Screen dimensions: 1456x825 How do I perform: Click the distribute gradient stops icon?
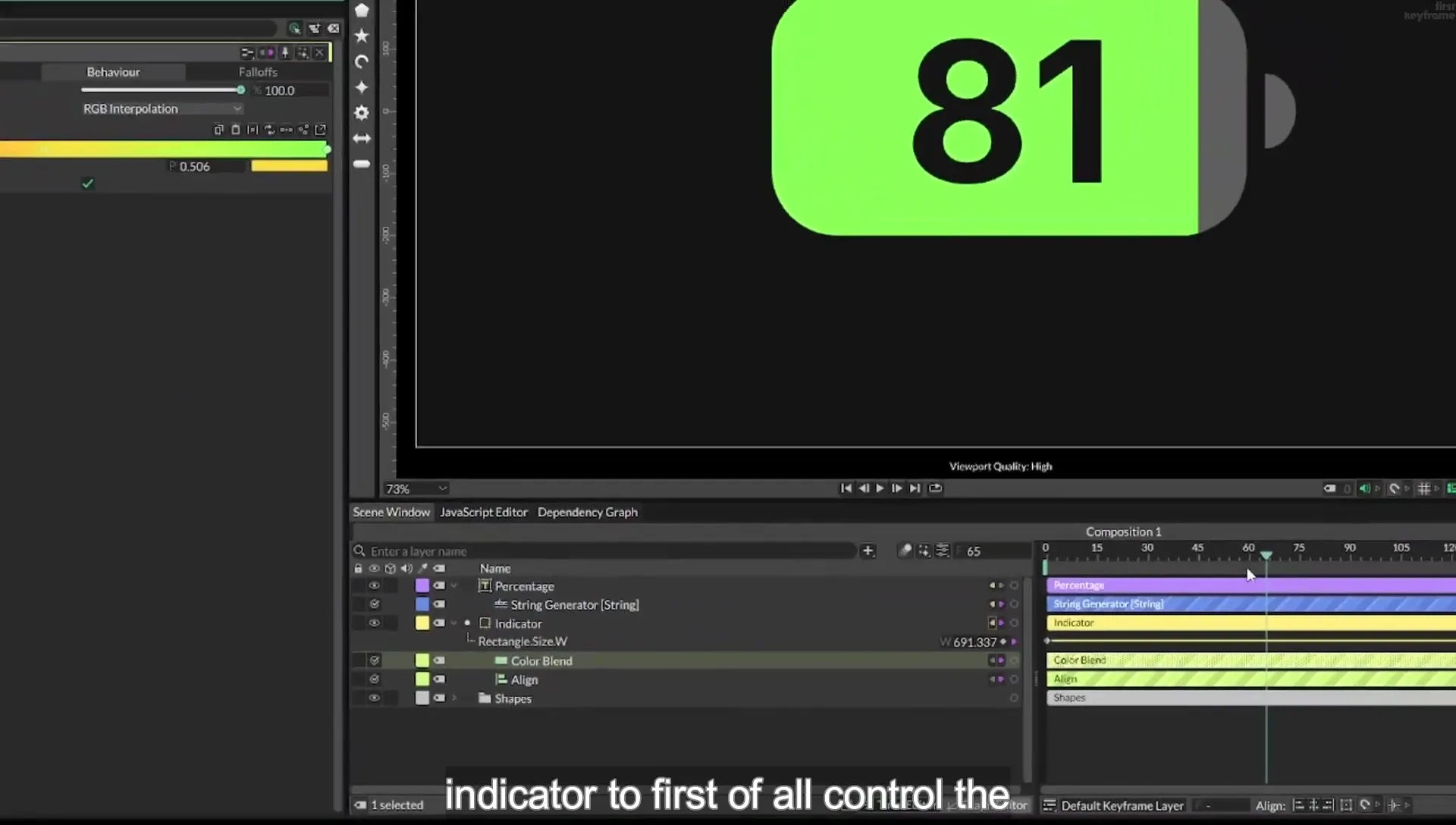286,130
